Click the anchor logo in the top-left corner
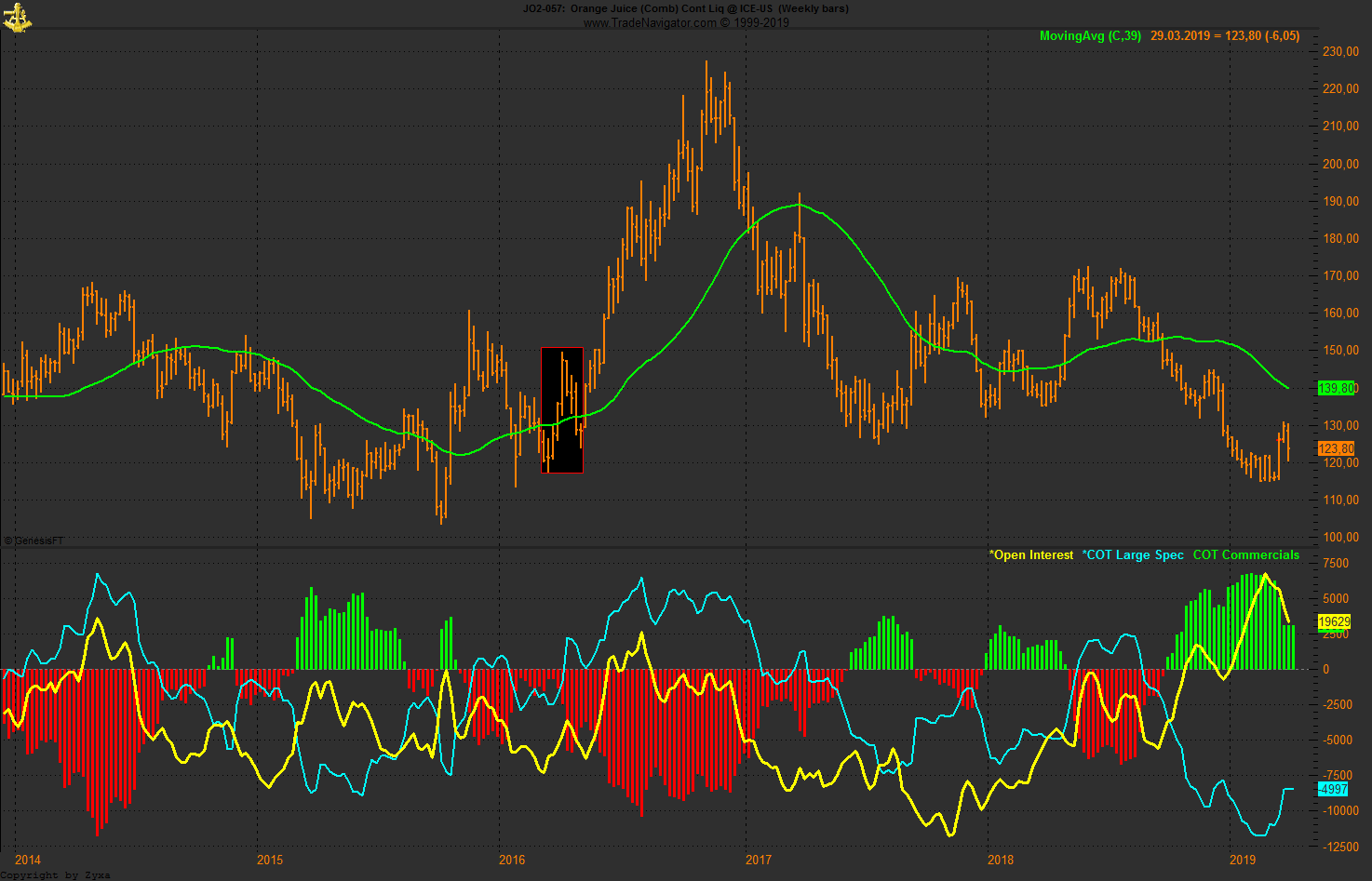 (19, 17)
